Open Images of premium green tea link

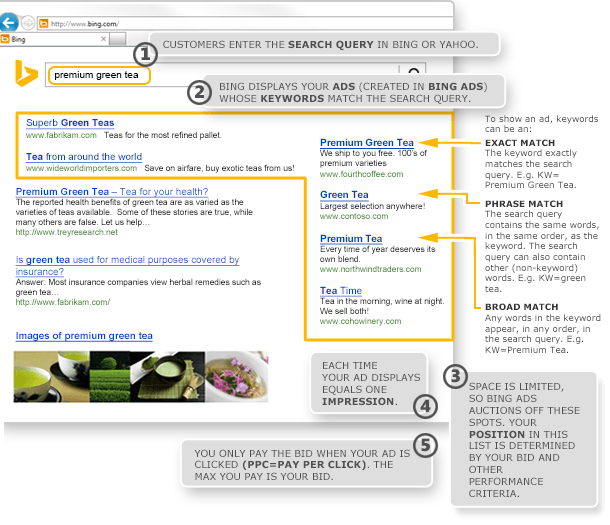pos(84,336)
